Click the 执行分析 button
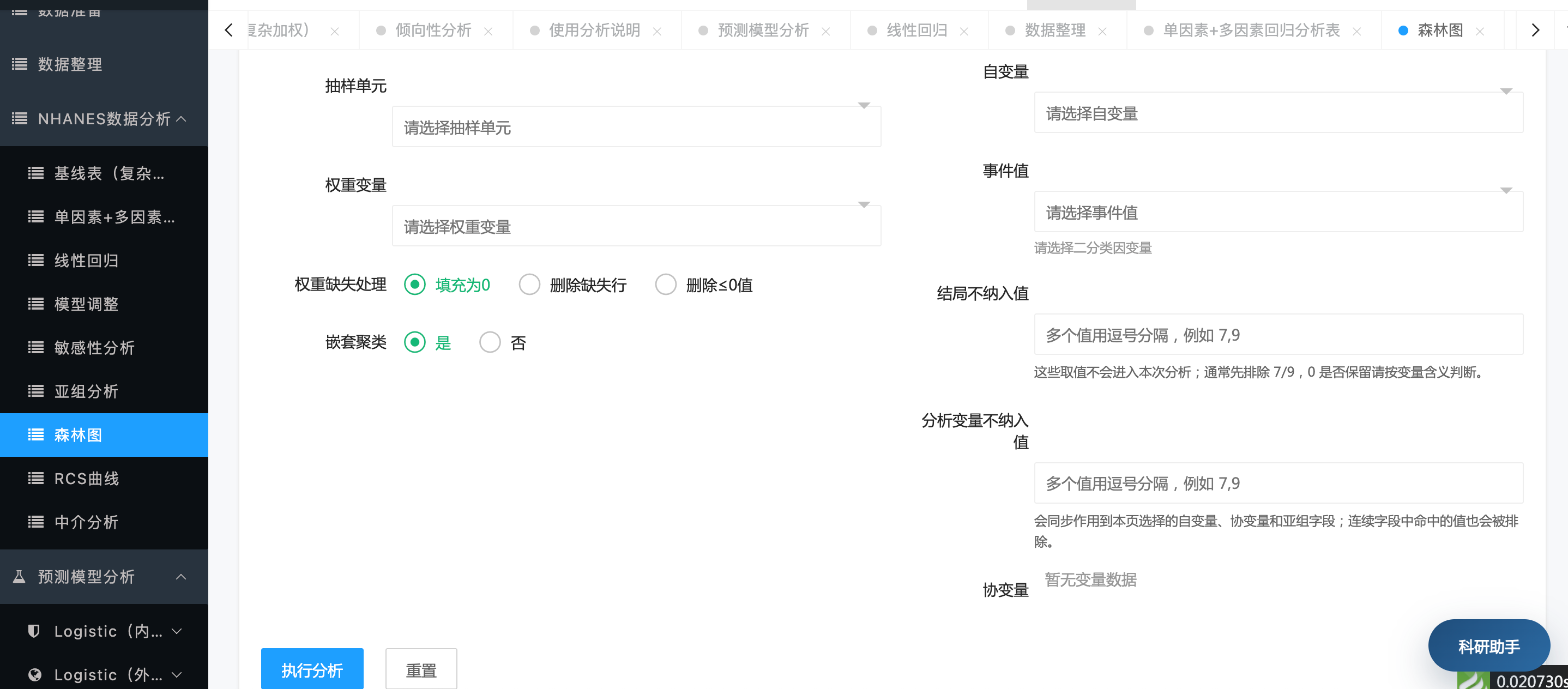The width and height of the screenshot is (1568, 689). [312, 669]
